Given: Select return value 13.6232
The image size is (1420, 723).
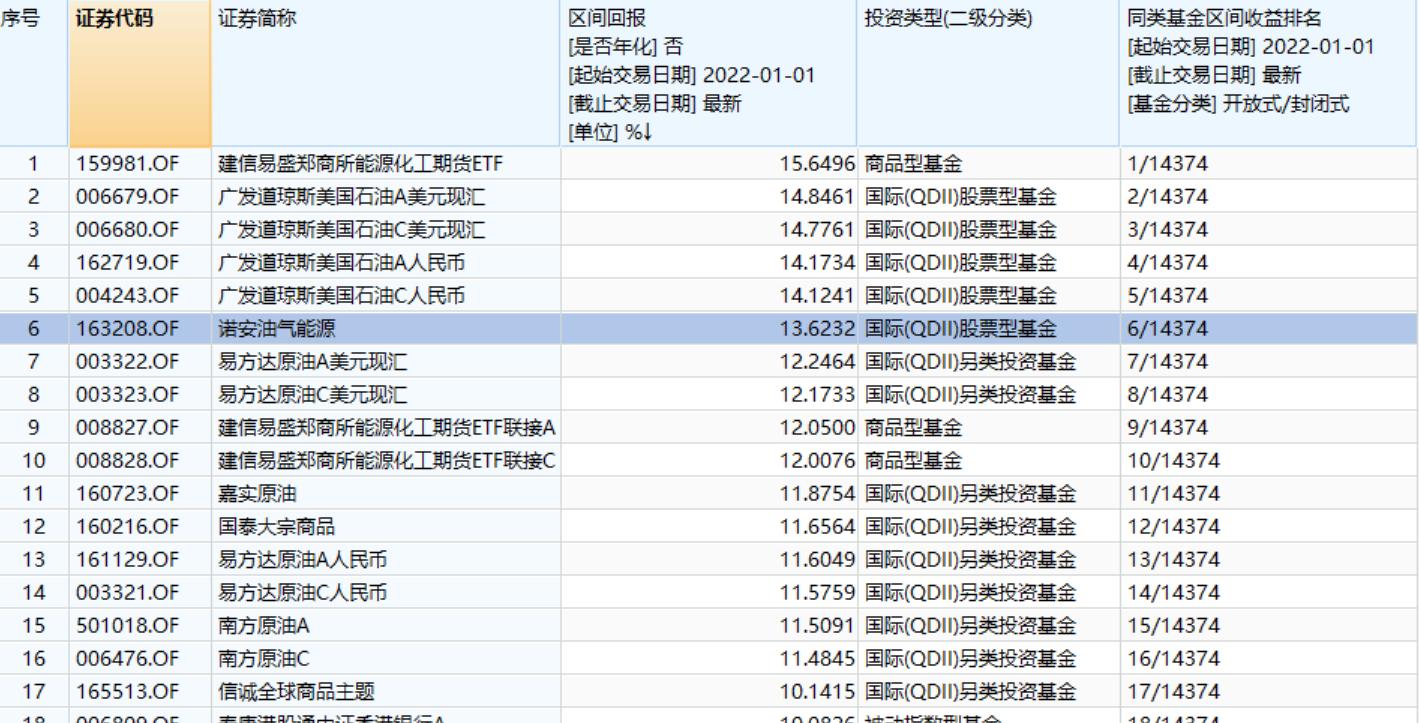Looking at the screenshot, I should pos(817,329).
